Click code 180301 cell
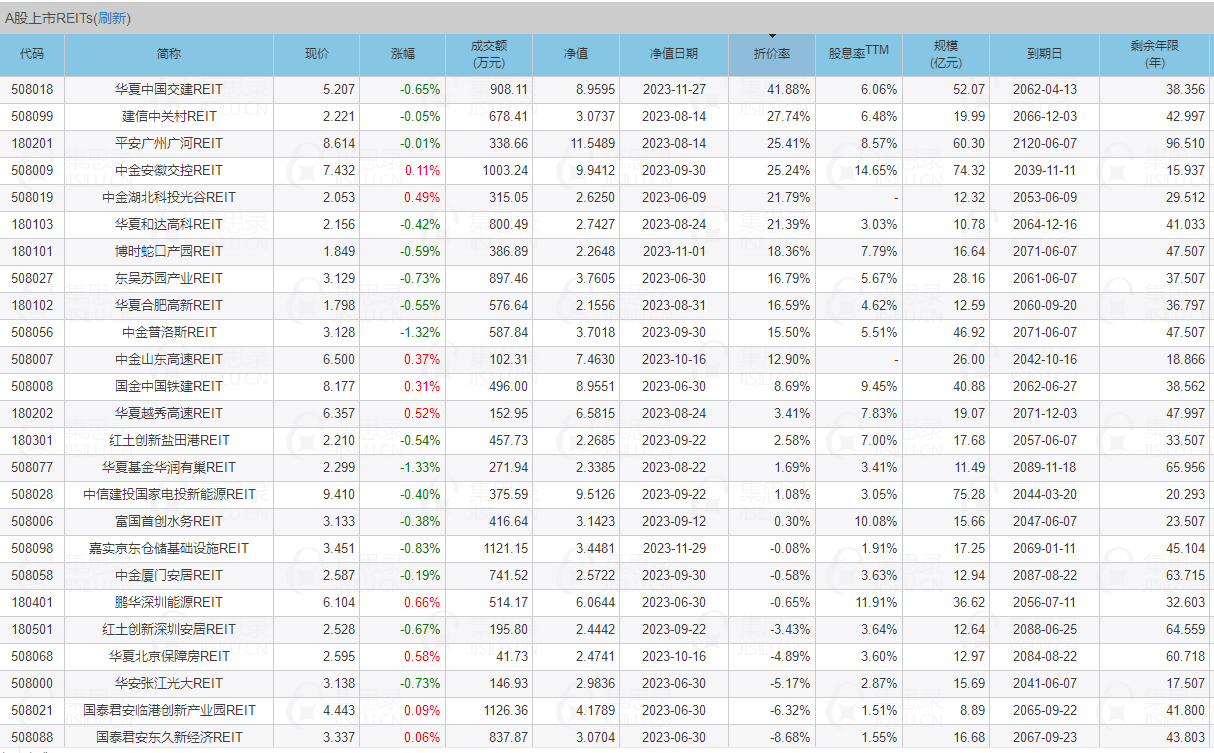The image size is (1214, 753). point(32,440)
